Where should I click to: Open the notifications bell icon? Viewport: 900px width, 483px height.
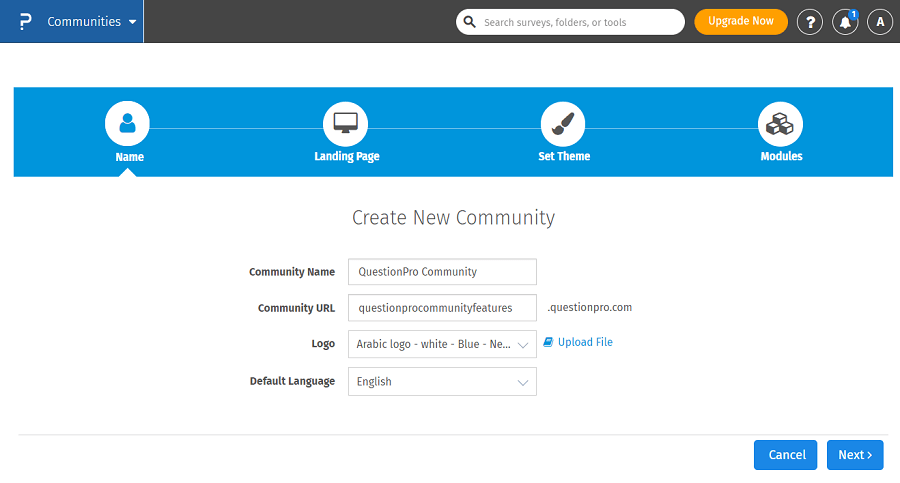coord(845,22)
